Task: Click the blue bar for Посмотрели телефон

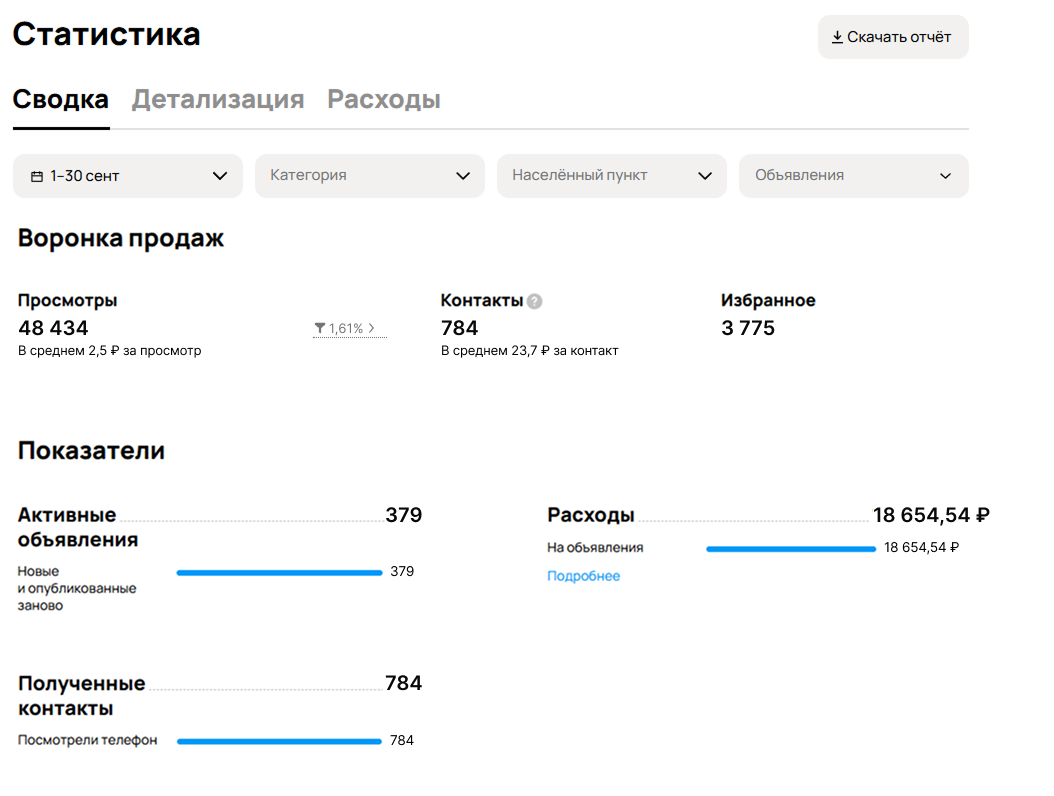Action: (x=280, y=742)
